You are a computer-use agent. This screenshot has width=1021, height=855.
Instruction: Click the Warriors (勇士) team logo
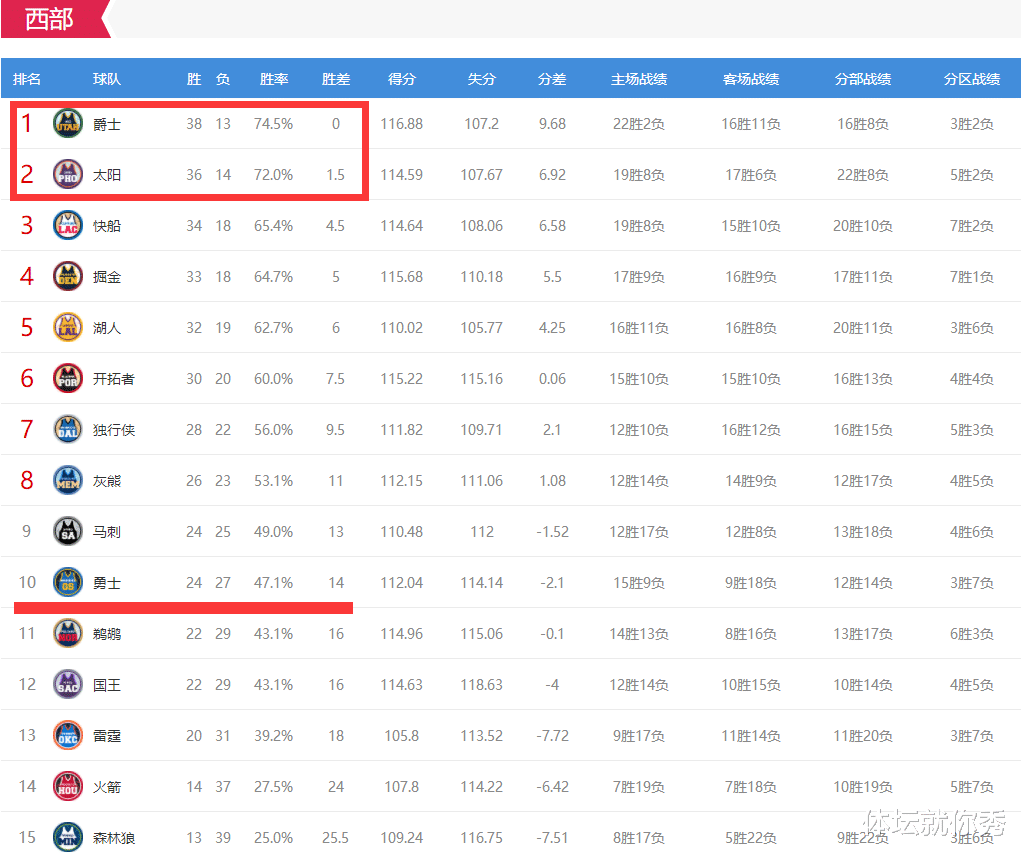coord(67,582)
